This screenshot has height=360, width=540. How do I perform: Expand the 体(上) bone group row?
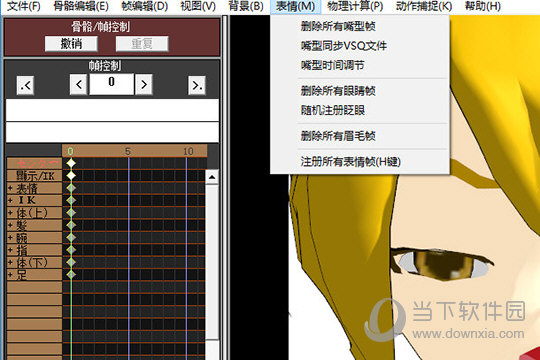point(10,213)
